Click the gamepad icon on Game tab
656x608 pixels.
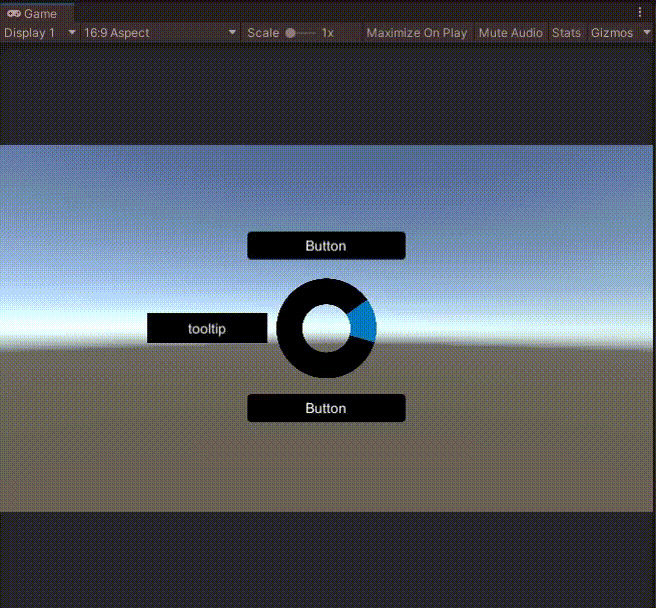[14, 13]
